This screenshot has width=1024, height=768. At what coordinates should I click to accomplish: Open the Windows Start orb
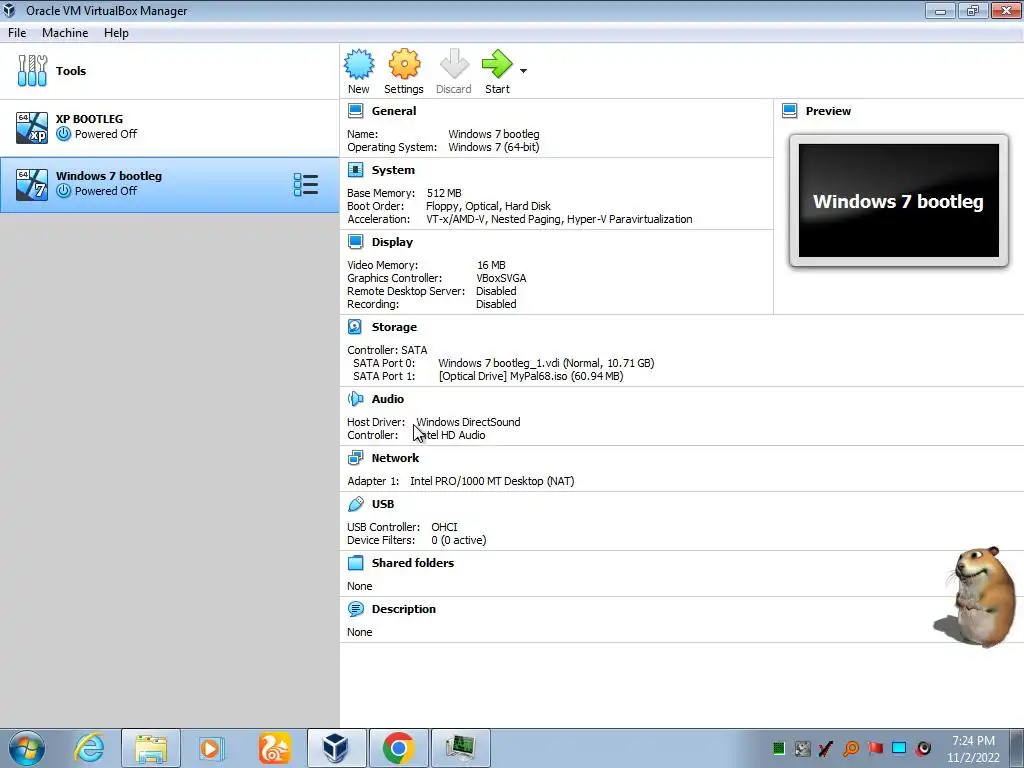coord(26,748)
